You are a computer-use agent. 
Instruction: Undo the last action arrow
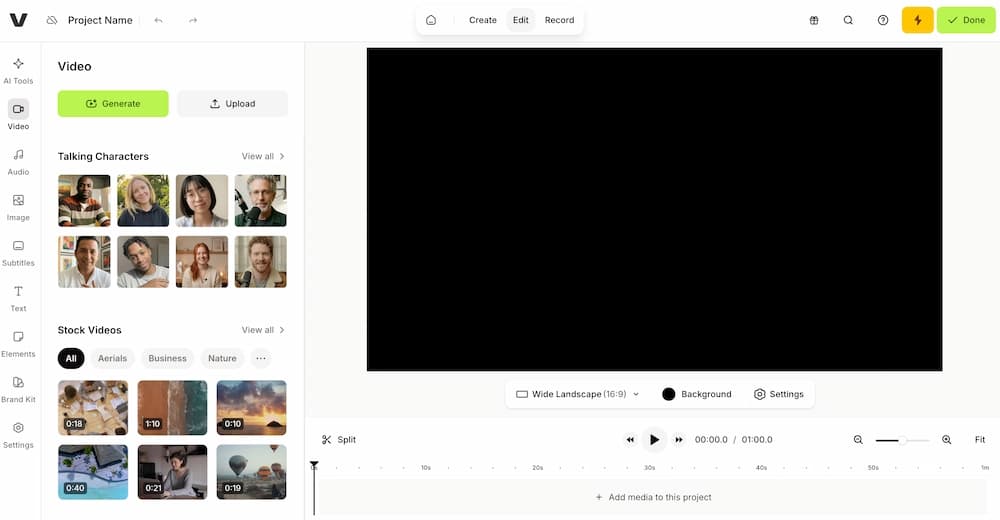click(x=158, y=20)
